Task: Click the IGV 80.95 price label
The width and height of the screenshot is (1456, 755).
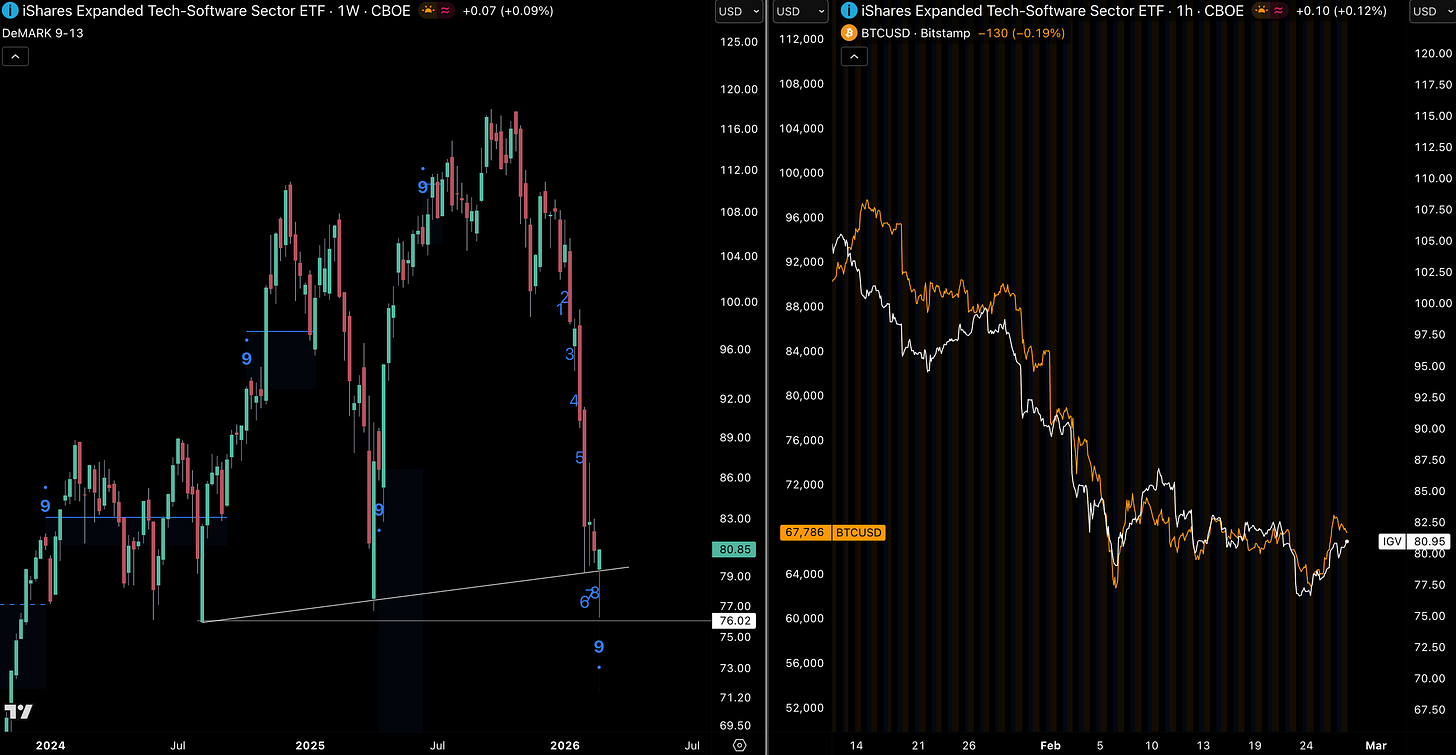Action: click(1414, 541)
